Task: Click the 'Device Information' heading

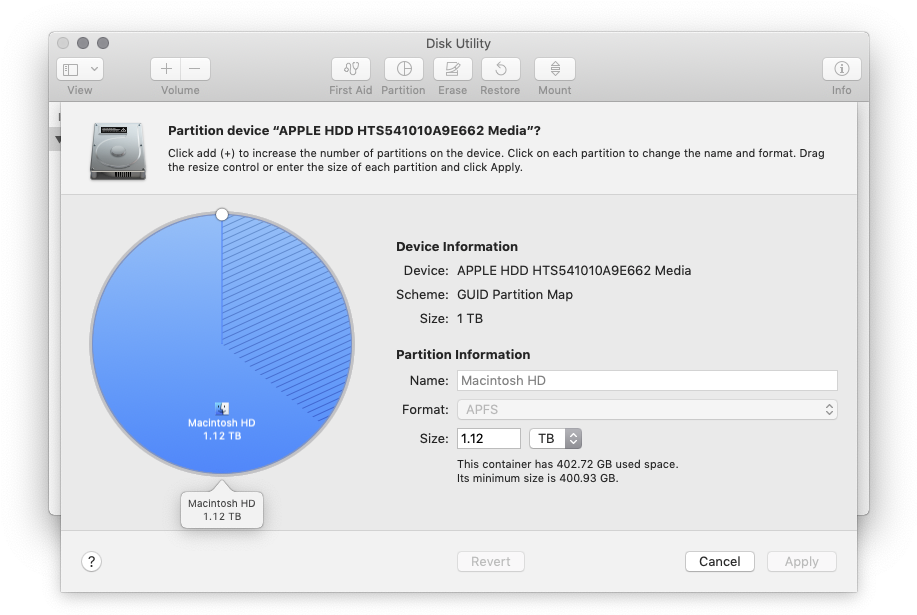Action: coord(457,247)
